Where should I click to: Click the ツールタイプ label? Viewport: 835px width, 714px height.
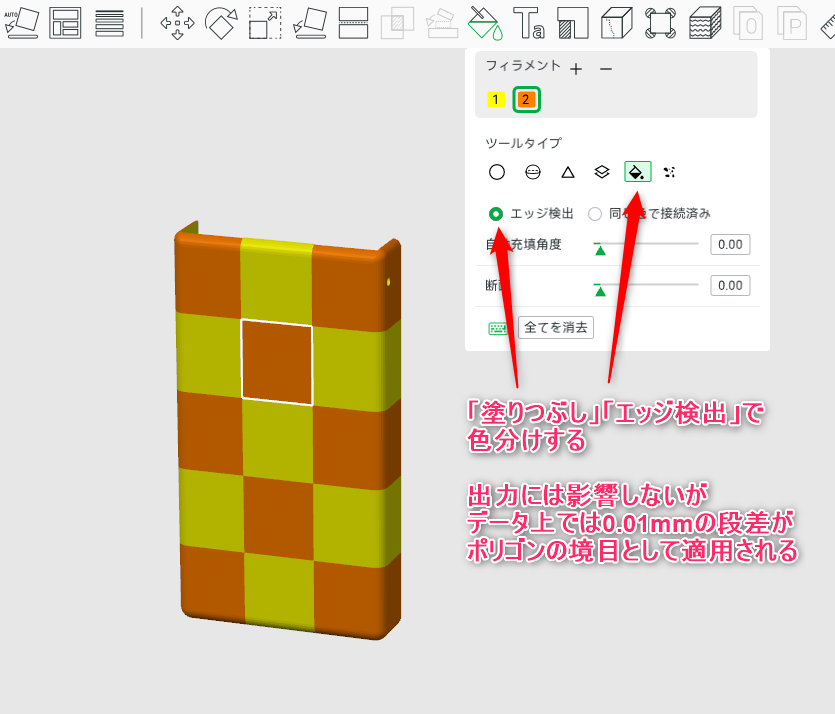pos(523,143)
